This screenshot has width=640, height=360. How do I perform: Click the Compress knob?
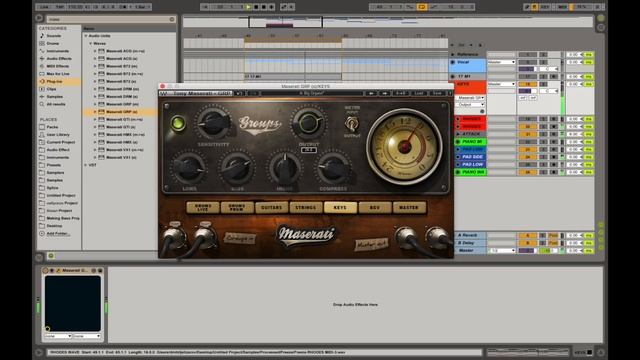(333, 168)
